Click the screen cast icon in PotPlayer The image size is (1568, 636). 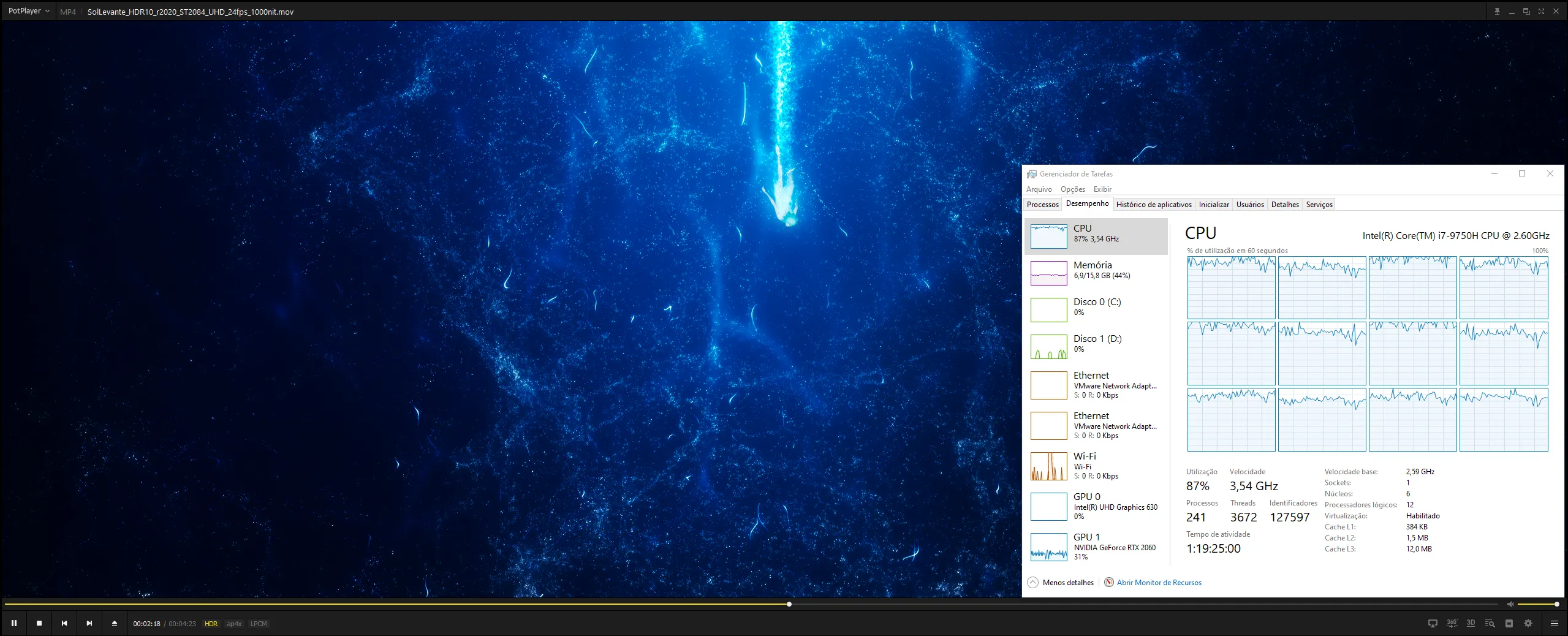1433,623
